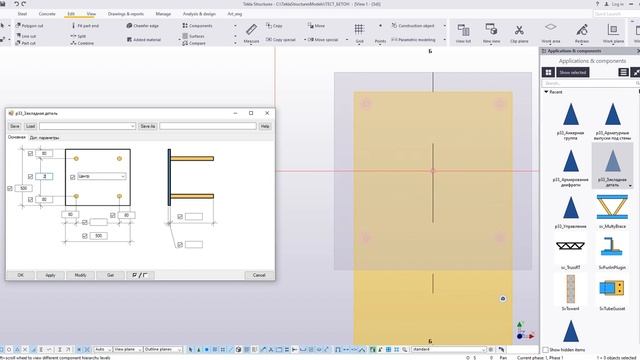640x360 pixels.
Task: Use the Copy command
Action: click(274, 26)
